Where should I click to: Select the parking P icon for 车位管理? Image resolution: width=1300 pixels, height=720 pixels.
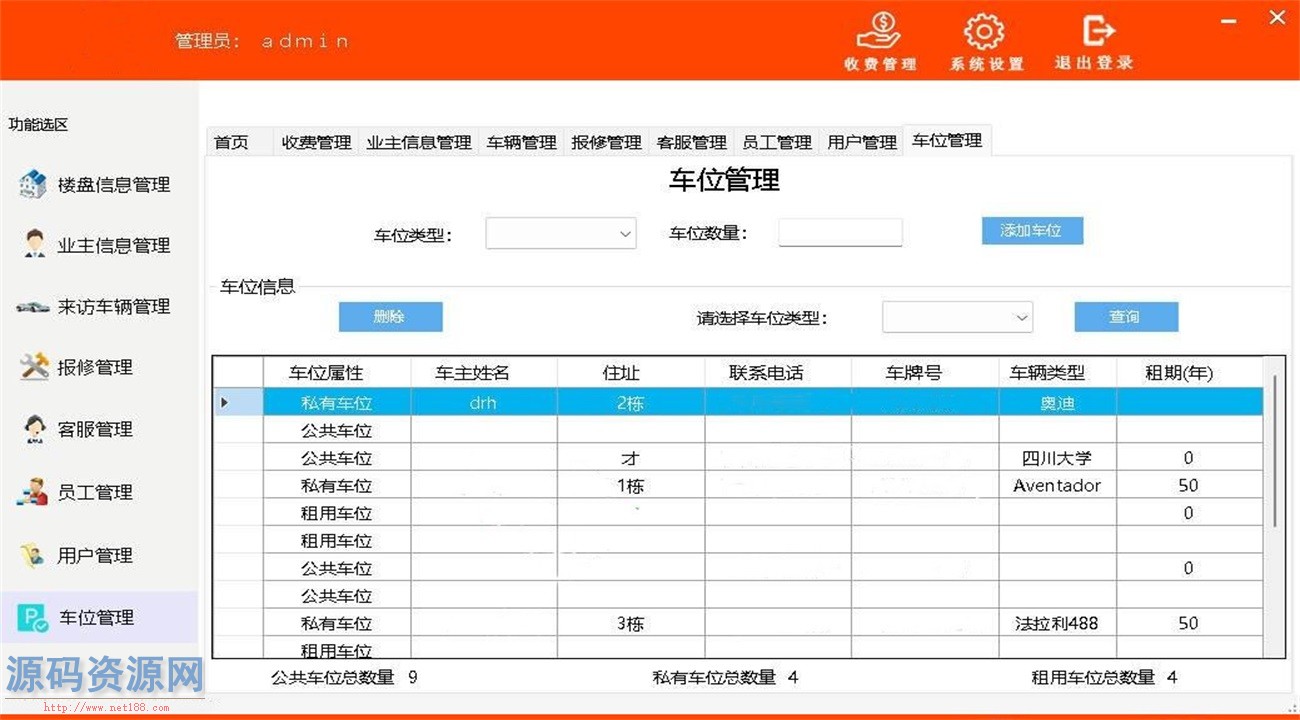[32, 618]
